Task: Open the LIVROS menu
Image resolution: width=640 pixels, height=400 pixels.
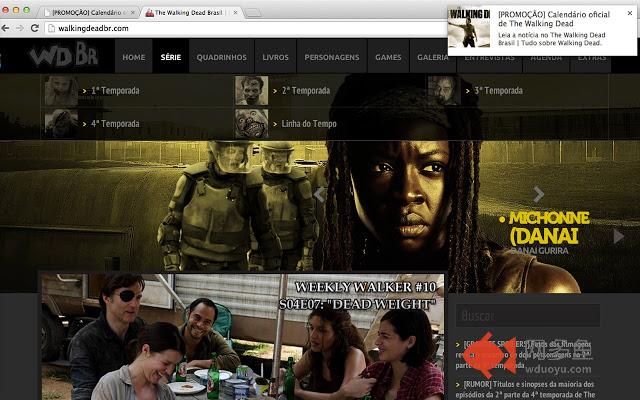Action: [276, 57]
